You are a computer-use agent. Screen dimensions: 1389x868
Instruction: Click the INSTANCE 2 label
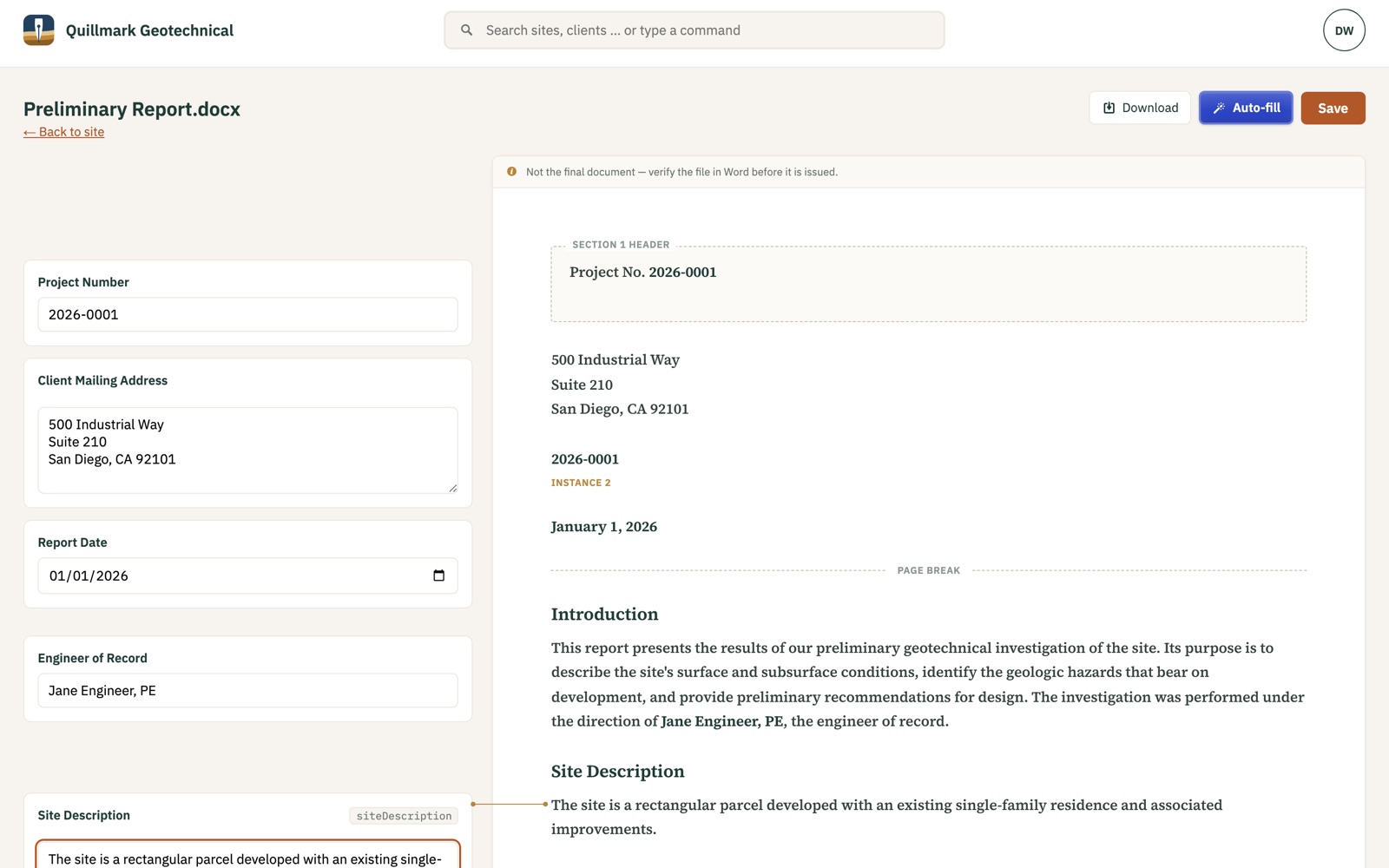[x=581, y=483]
